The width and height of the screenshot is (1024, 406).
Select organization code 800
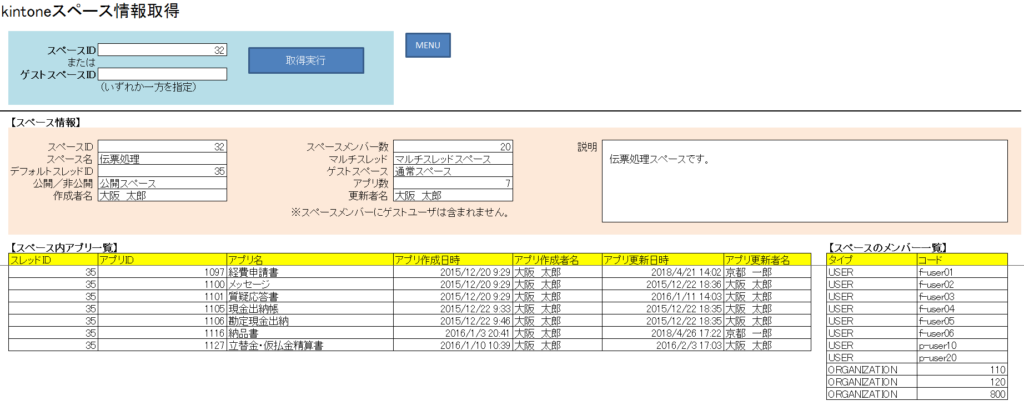(x=962, y=394)
